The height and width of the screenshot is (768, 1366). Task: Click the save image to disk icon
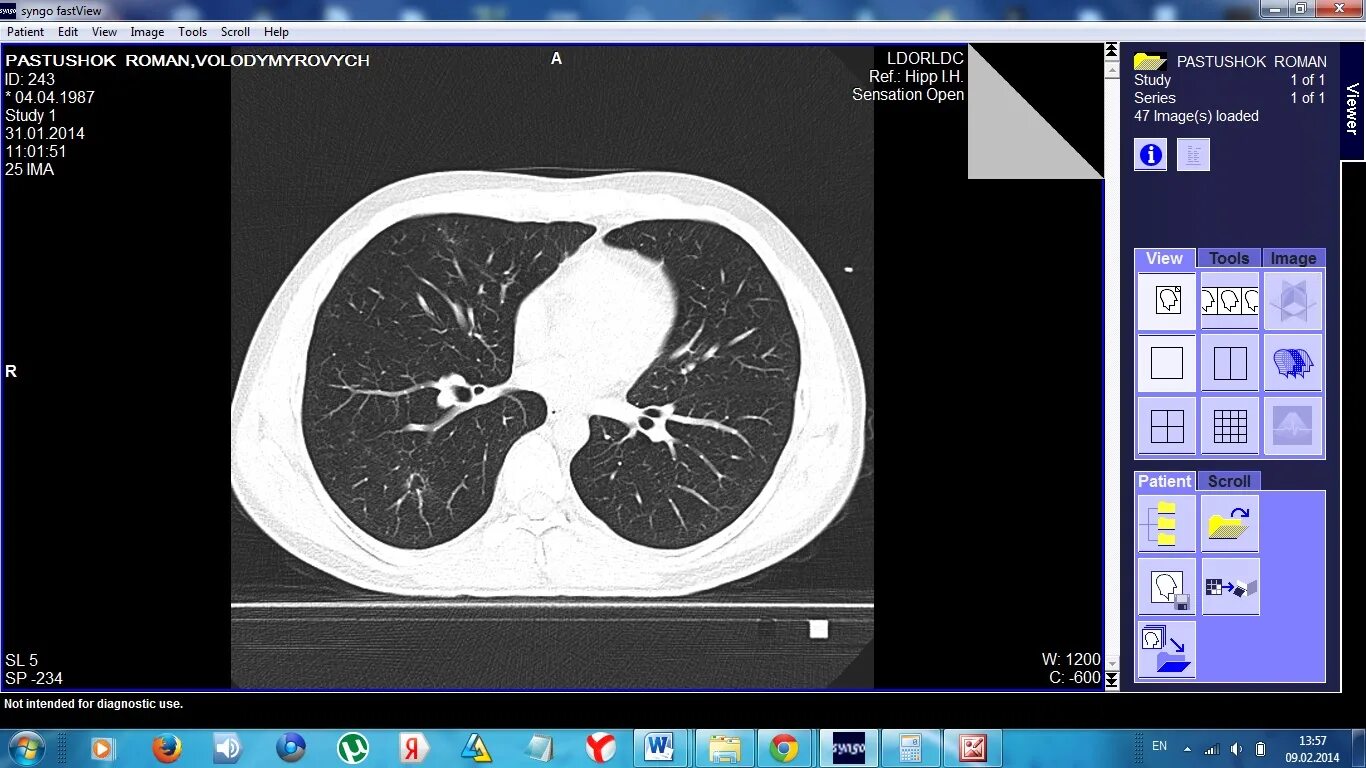click(1167, 586)
